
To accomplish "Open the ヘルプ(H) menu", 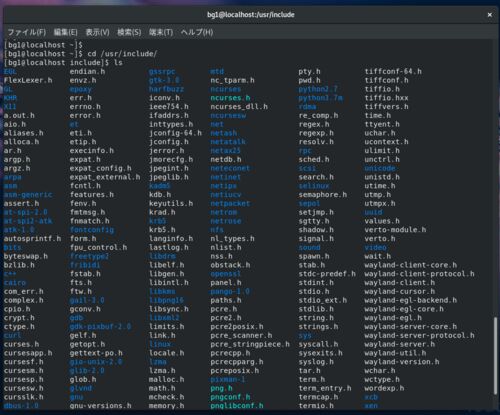I will tap(197, 32).
